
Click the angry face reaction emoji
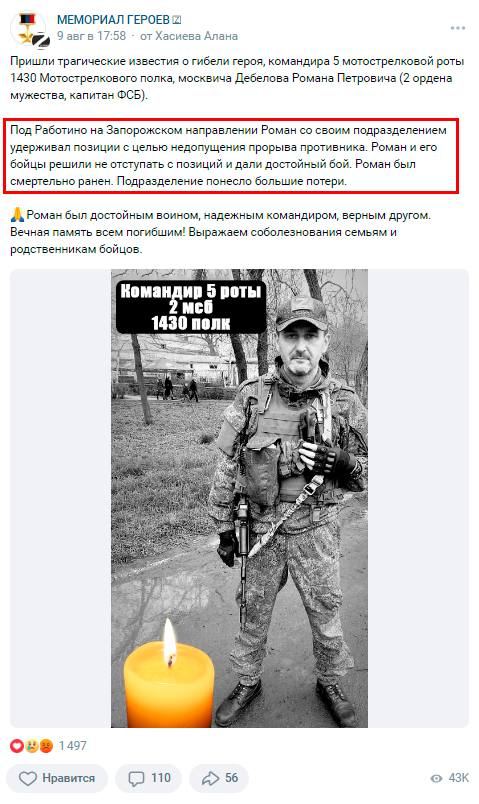click(x=46, y=746)
